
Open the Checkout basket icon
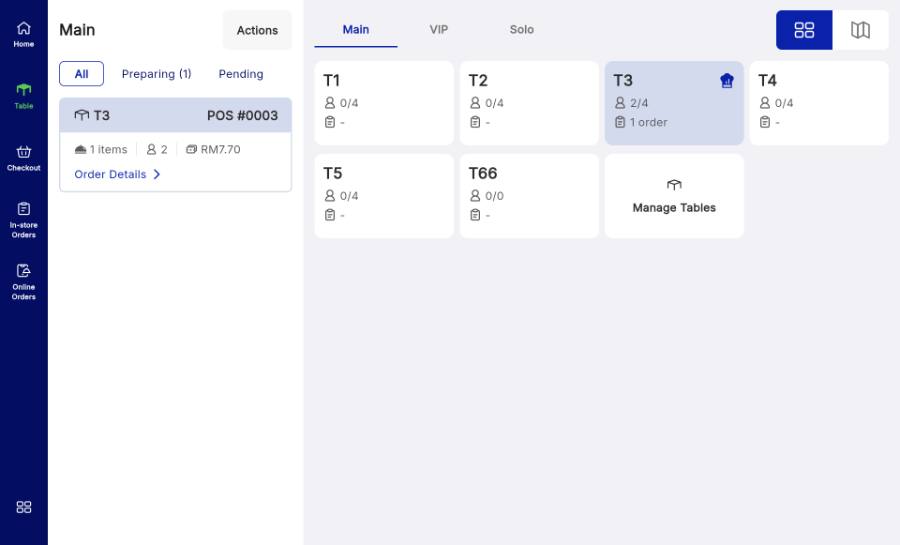tap(24, 152)
